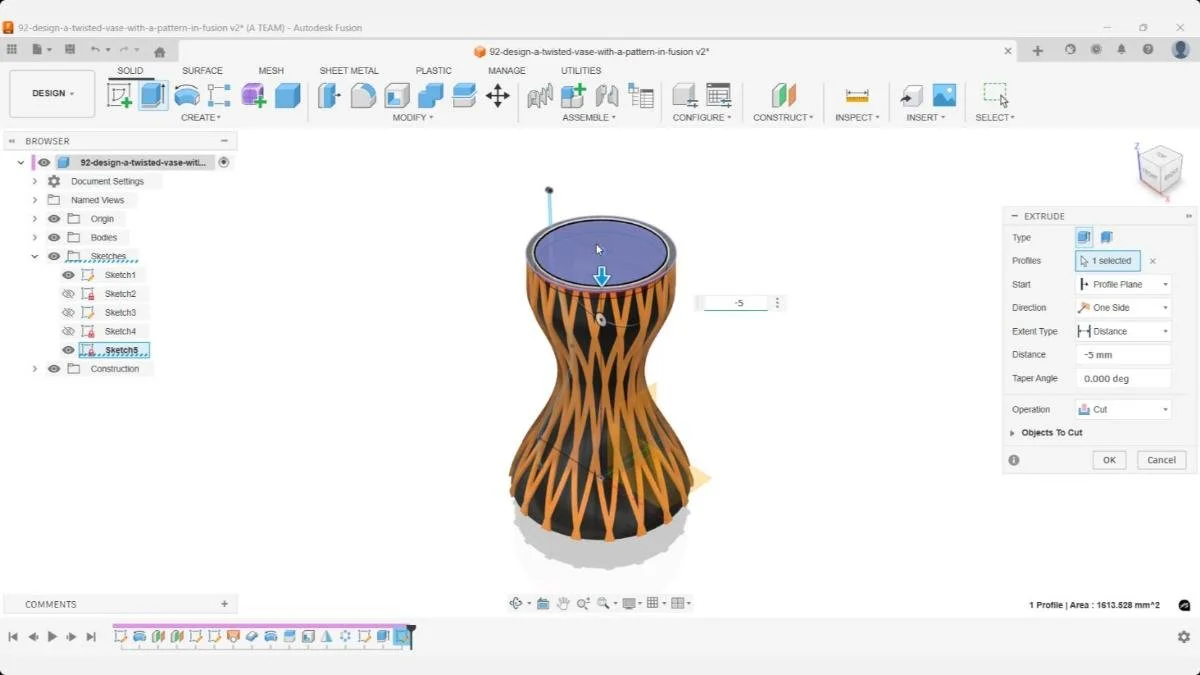Toggle visibility of Sketch1

[68, 275]
